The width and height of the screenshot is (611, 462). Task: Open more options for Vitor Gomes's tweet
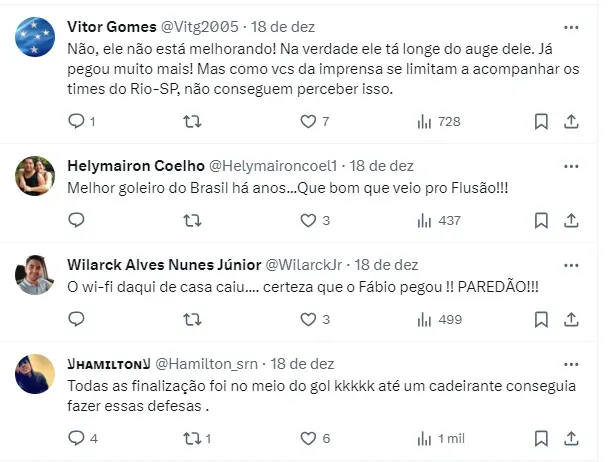tap(571, 27)
